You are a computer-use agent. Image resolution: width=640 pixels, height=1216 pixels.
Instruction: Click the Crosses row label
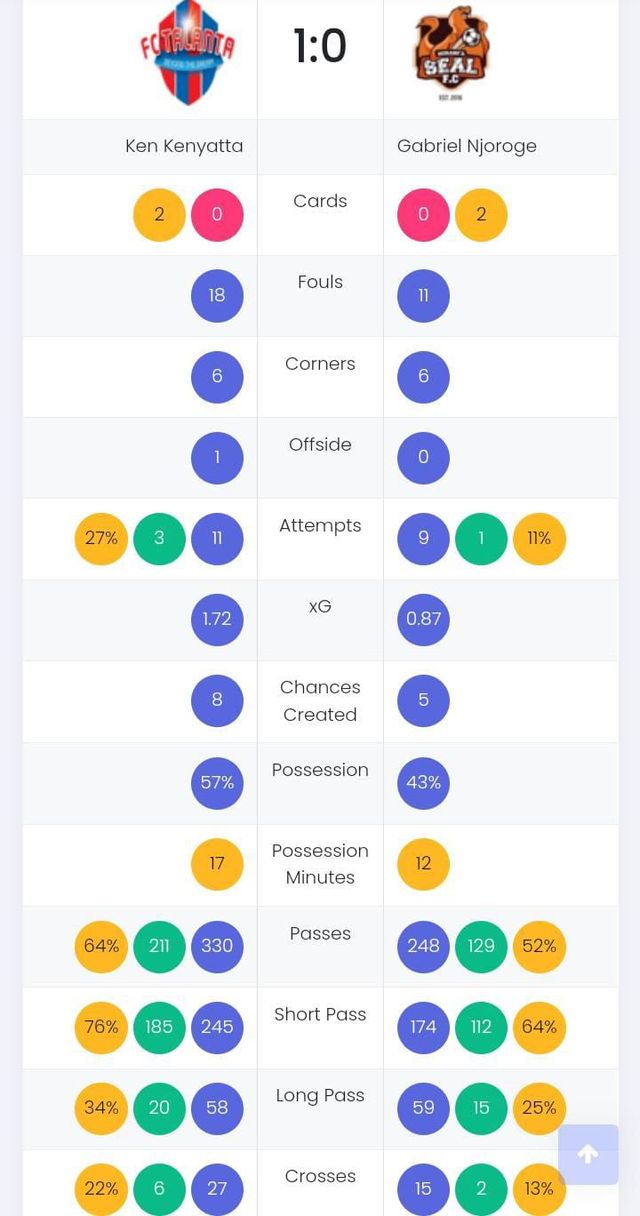(320, 1176)
